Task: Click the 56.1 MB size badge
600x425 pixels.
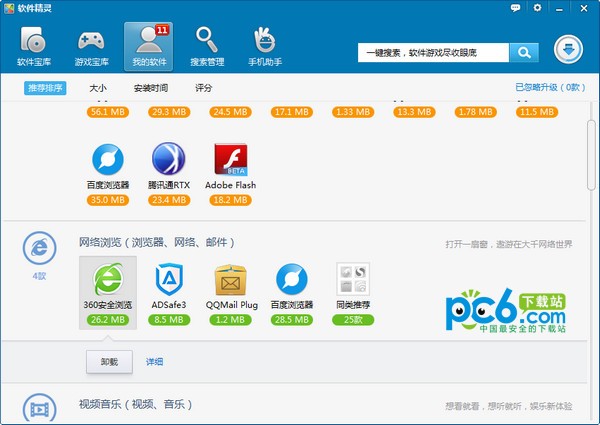Action: pos(108,112)
